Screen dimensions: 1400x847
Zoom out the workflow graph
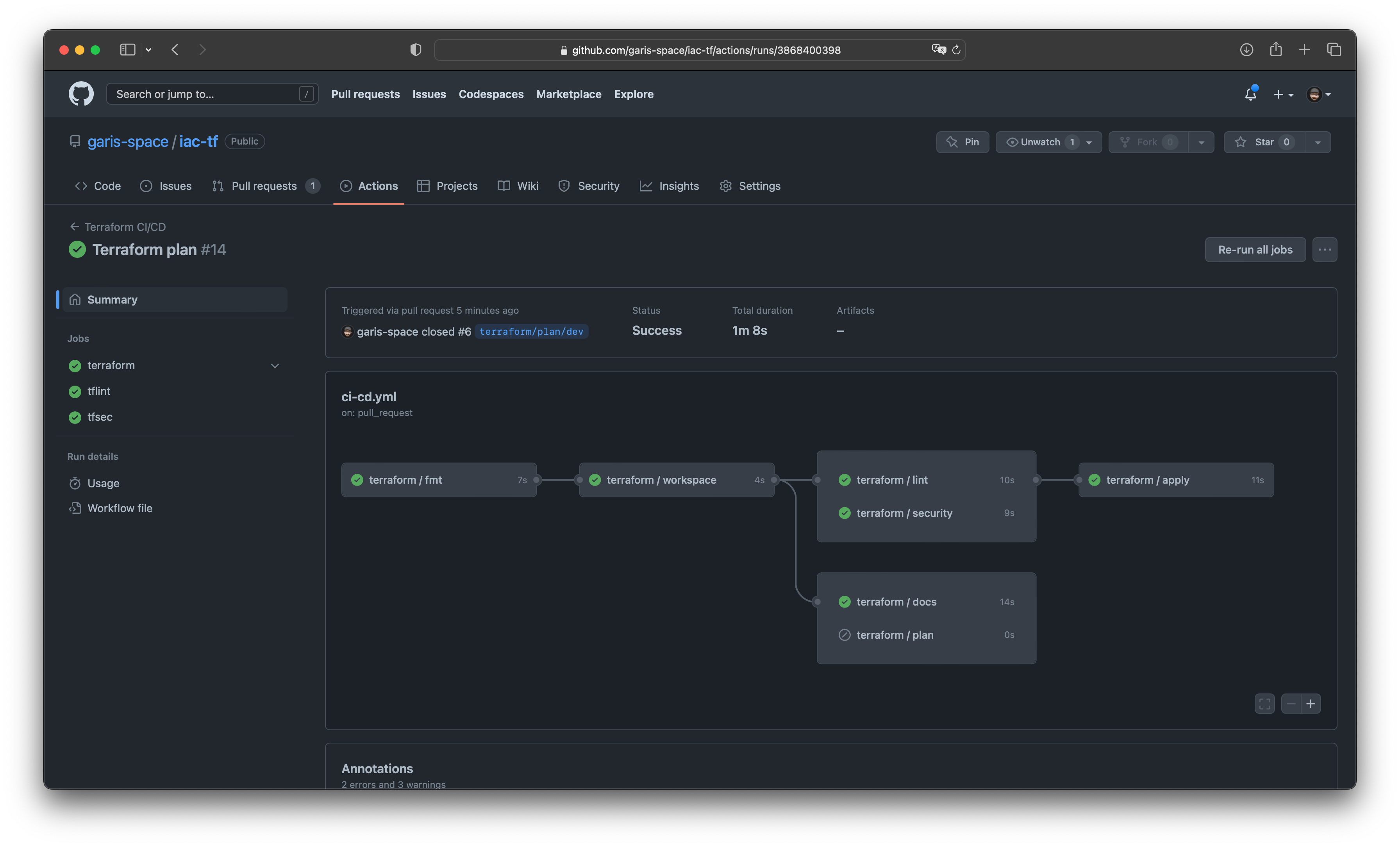coord(1291,704)
